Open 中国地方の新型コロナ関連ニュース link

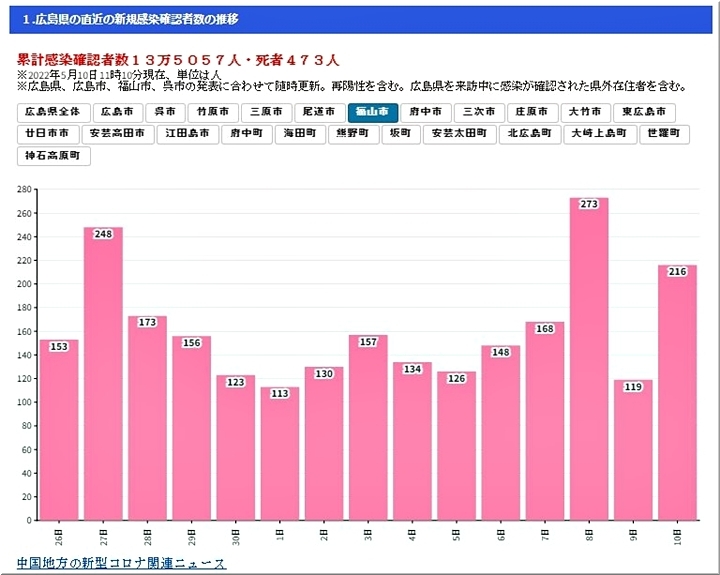(122, 565)
